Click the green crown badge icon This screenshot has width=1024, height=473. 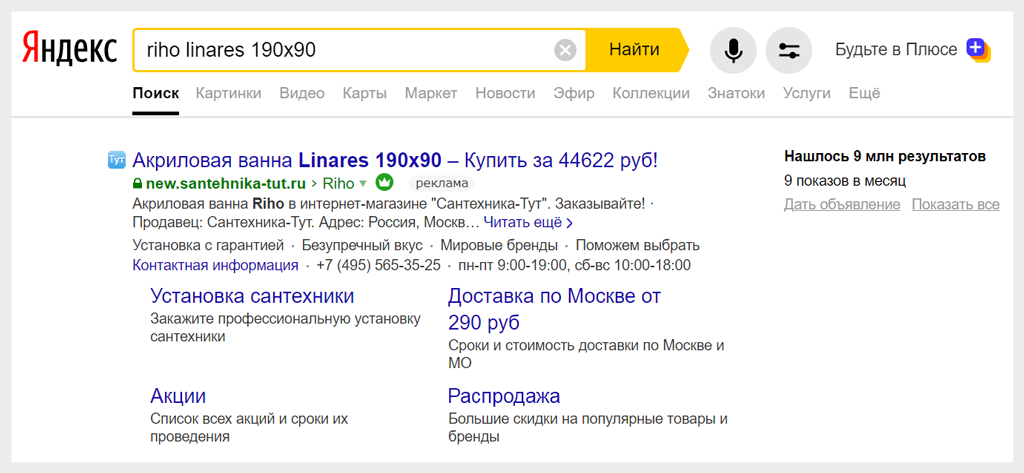point(384,183)
